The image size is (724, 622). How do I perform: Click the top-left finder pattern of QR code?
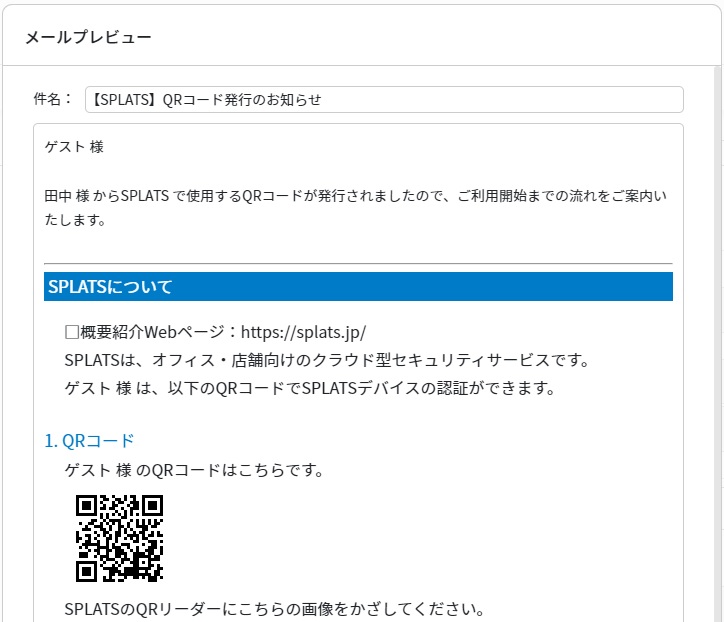coord(86,506)
